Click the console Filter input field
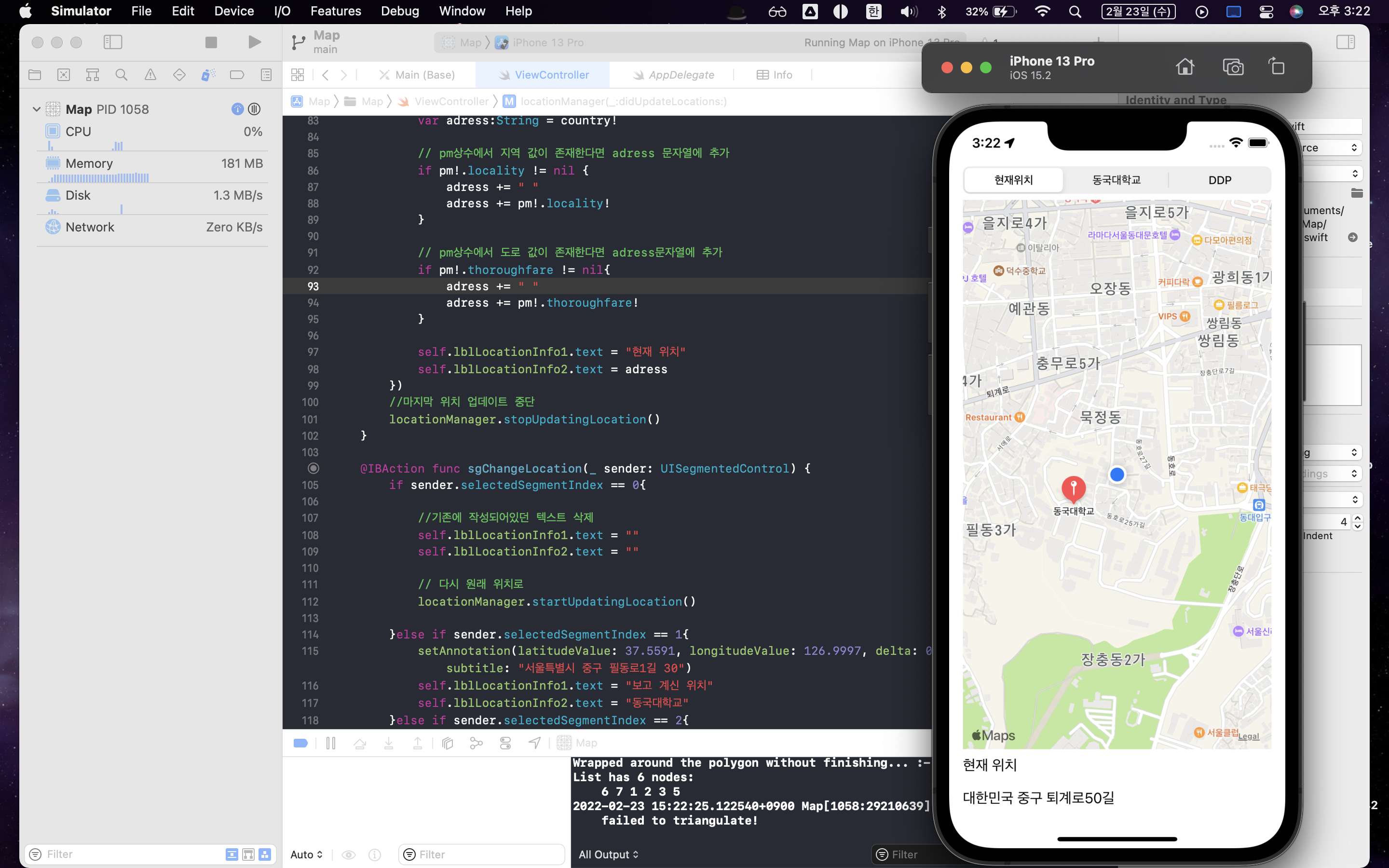The width and height of the screenshot is (1389, 868). [912, 854]
